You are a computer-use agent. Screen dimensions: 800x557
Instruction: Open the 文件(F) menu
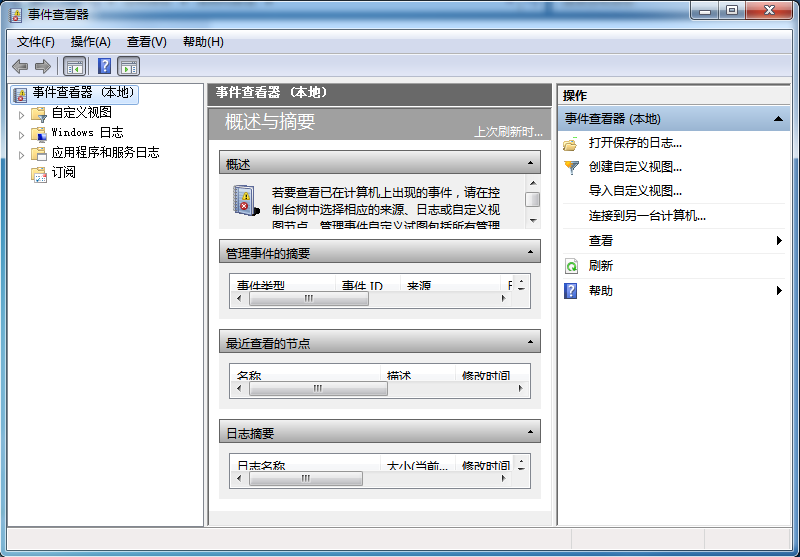coord(36,42)
